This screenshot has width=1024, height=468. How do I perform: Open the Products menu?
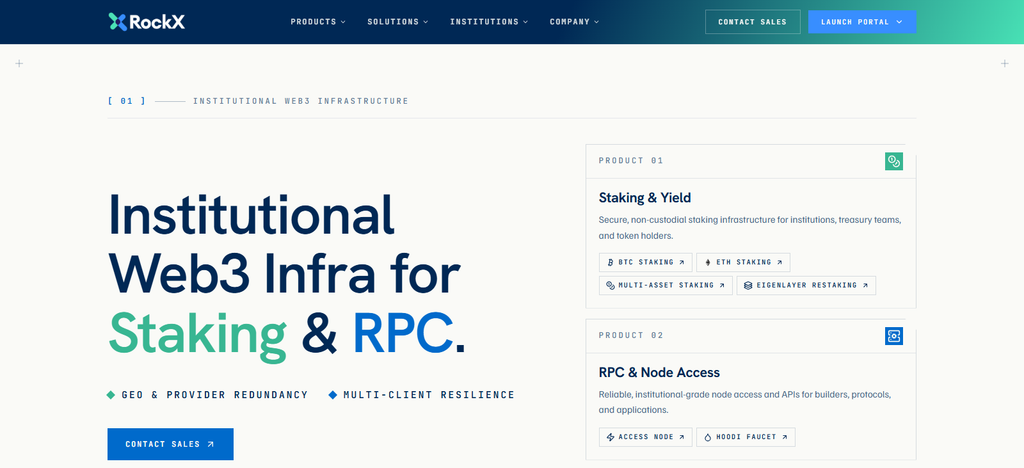tap(318, 22)
